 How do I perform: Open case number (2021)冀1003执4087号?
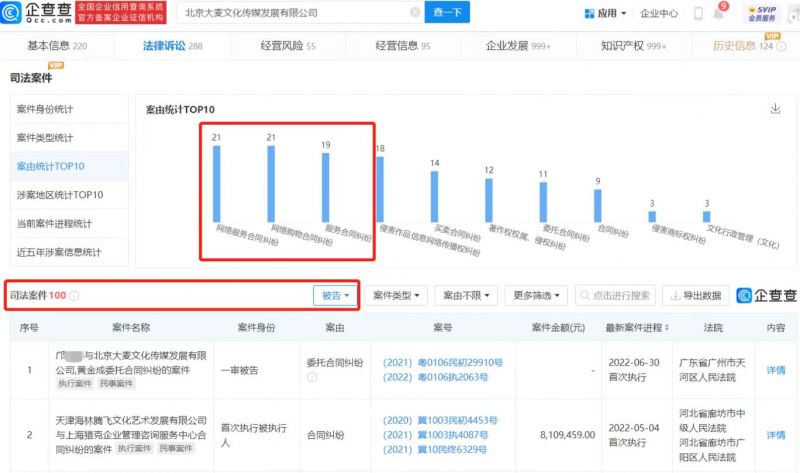(435, 435)
